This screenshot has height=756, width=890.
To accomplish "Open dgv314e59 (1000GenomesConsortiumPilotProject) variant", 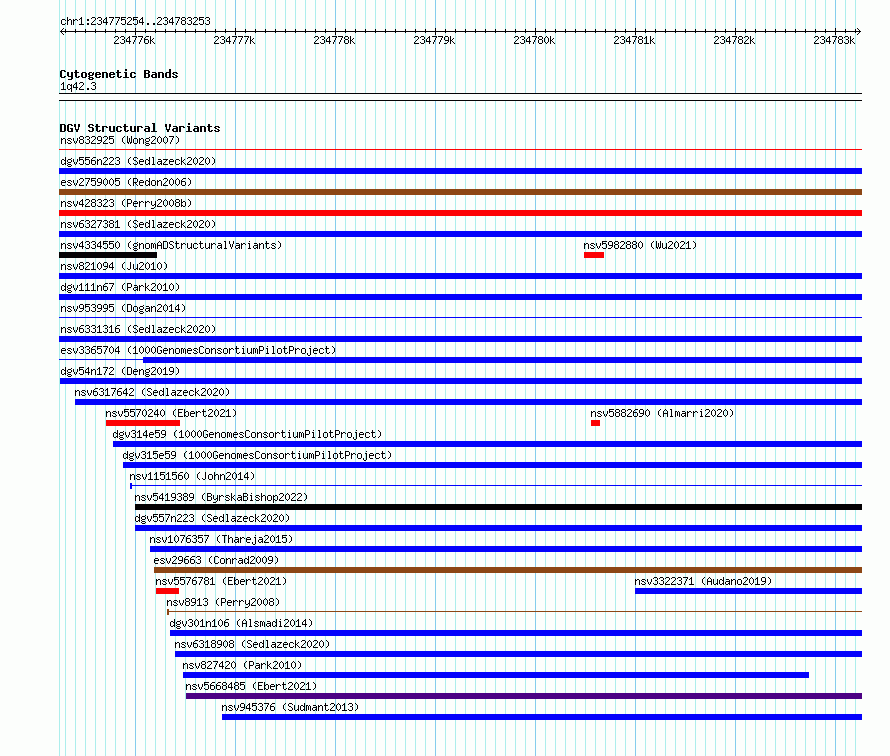I will click(x=247, y=434).
